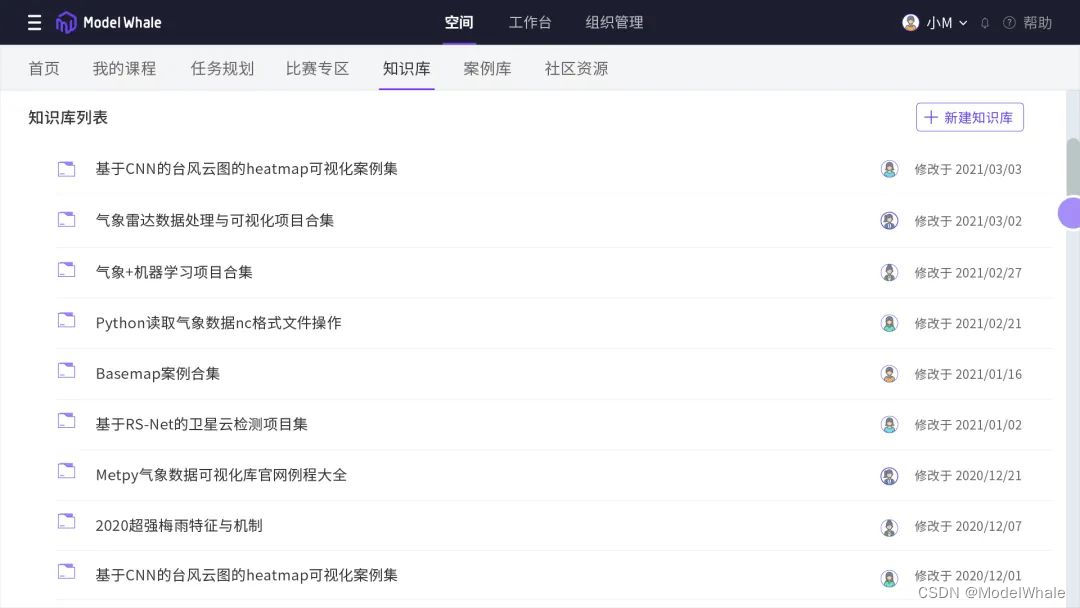Screen dimensions: 1080x608
Task: Click the ModelWhale logo icon
Action: coord(66,23)
